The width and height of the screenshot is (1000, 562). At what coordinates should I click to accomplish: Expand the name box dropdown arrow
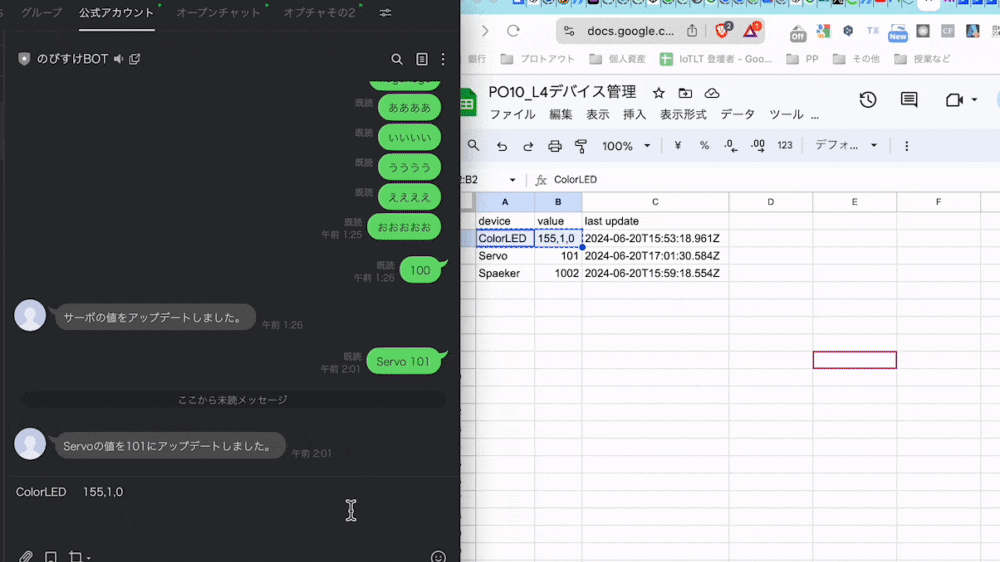tap(512, 180)
